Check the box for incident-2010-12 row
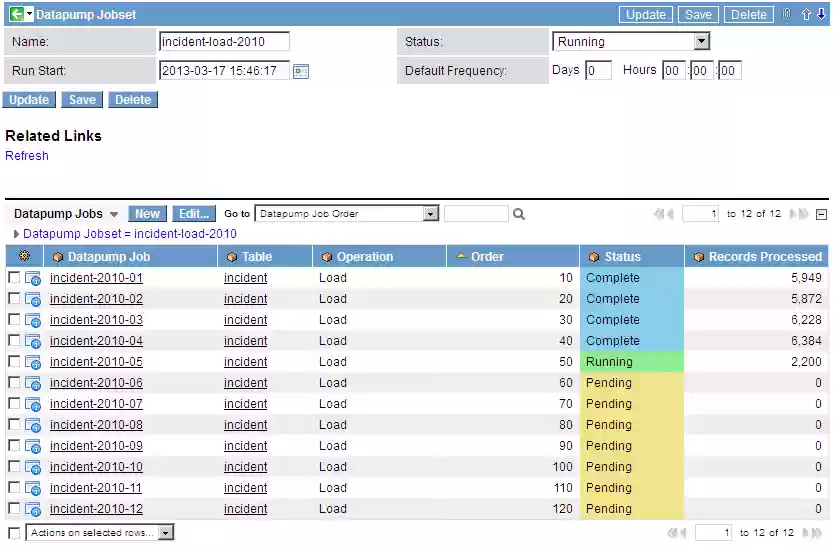The image size is (834, 551). point(14,508)
